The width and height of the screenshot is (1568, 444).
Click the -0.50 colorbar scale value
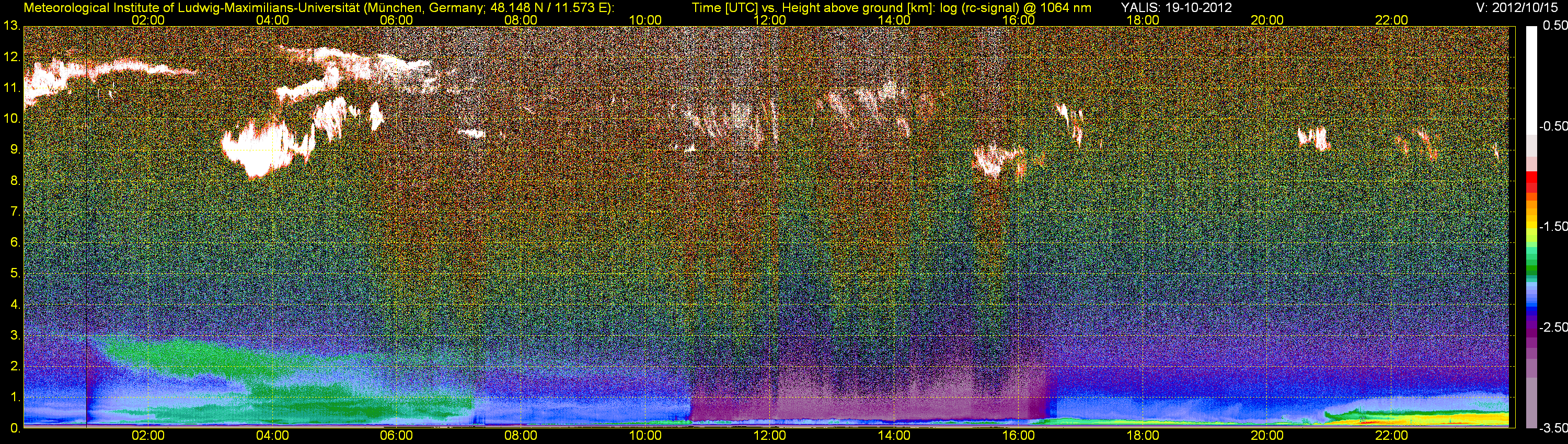1553,126
